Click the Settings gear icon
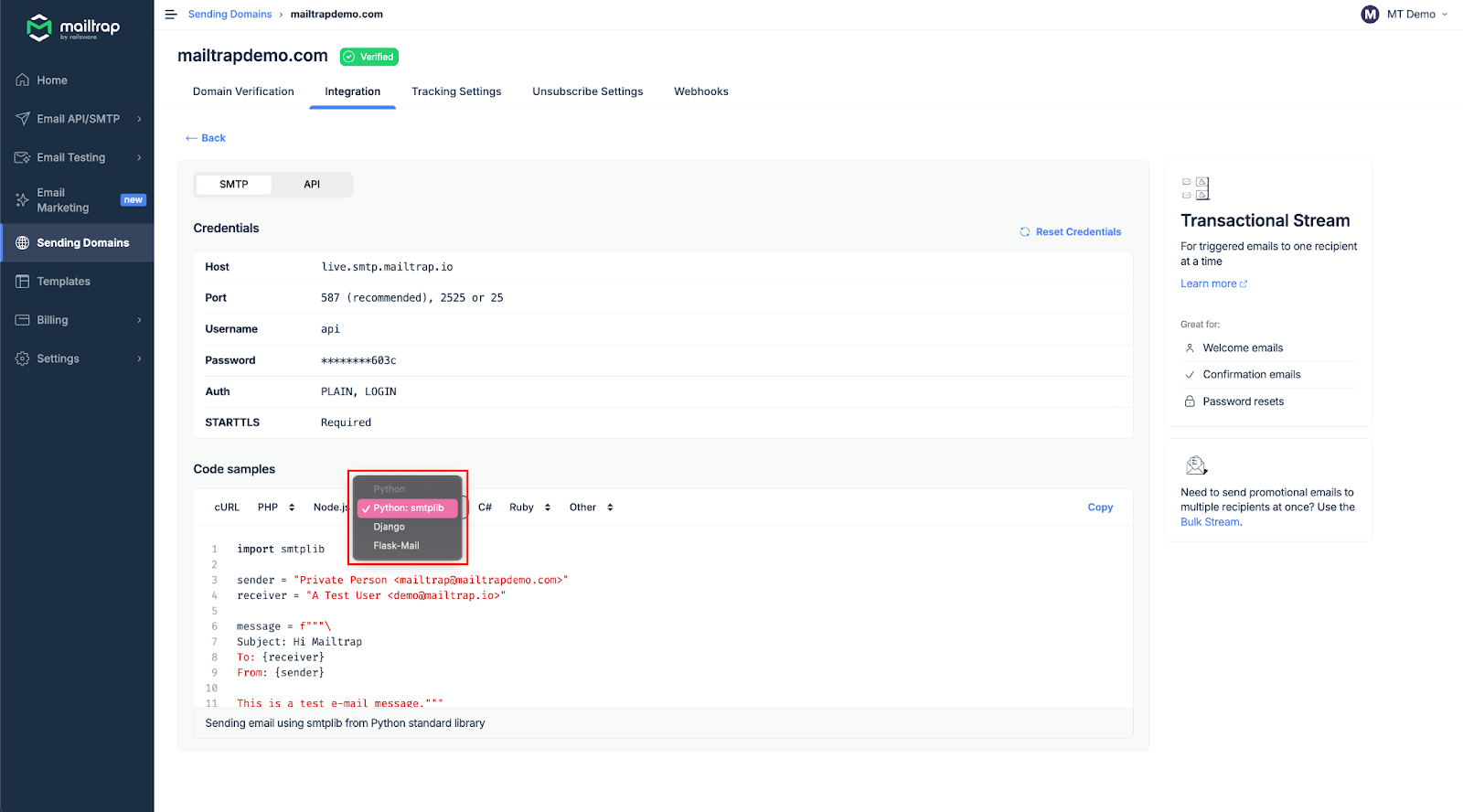 point(23,358)
